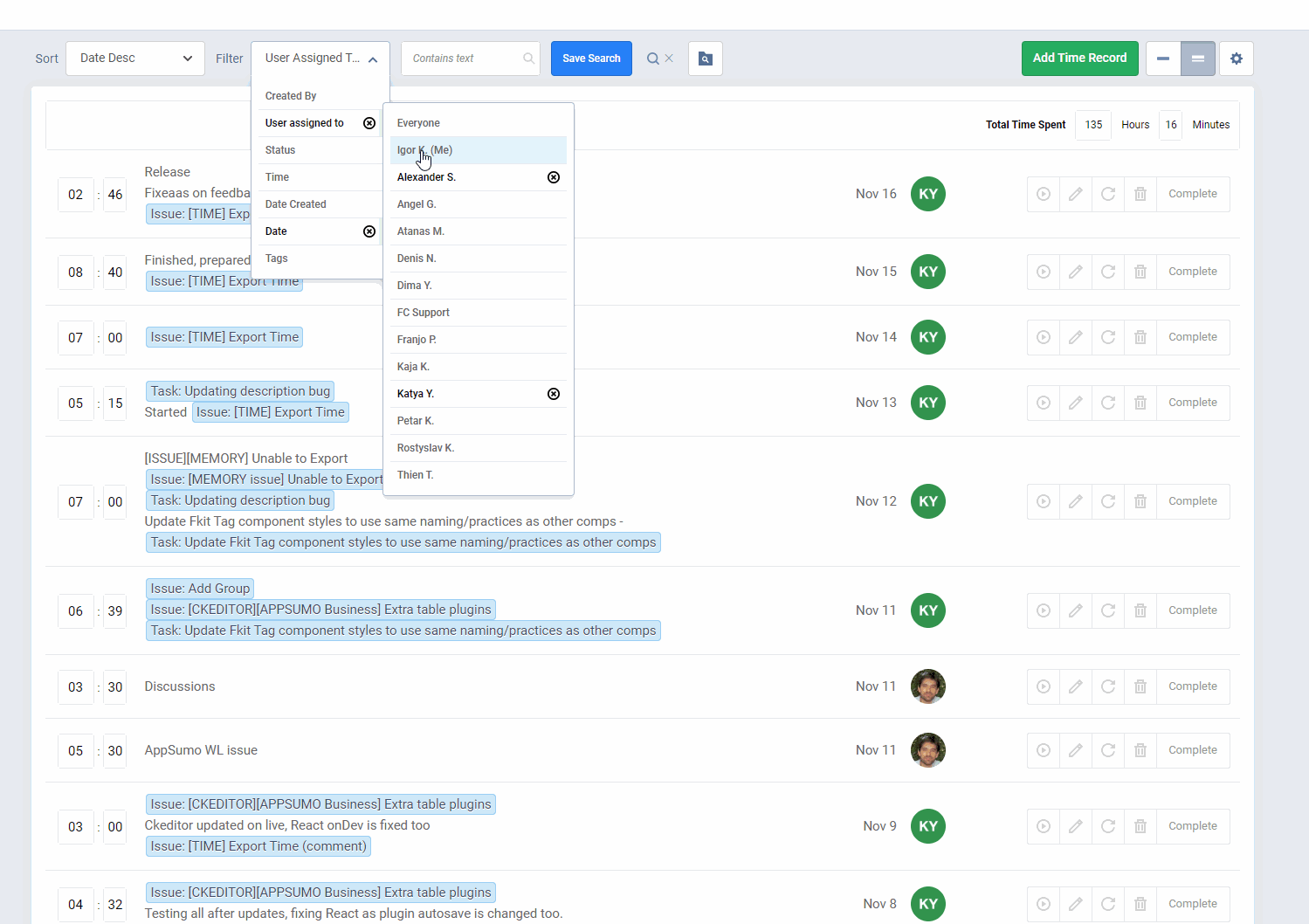Mark Nov 16 record as Complete
The image size is (1309, 924).
pyautogui.click(x=1193, y=194)
